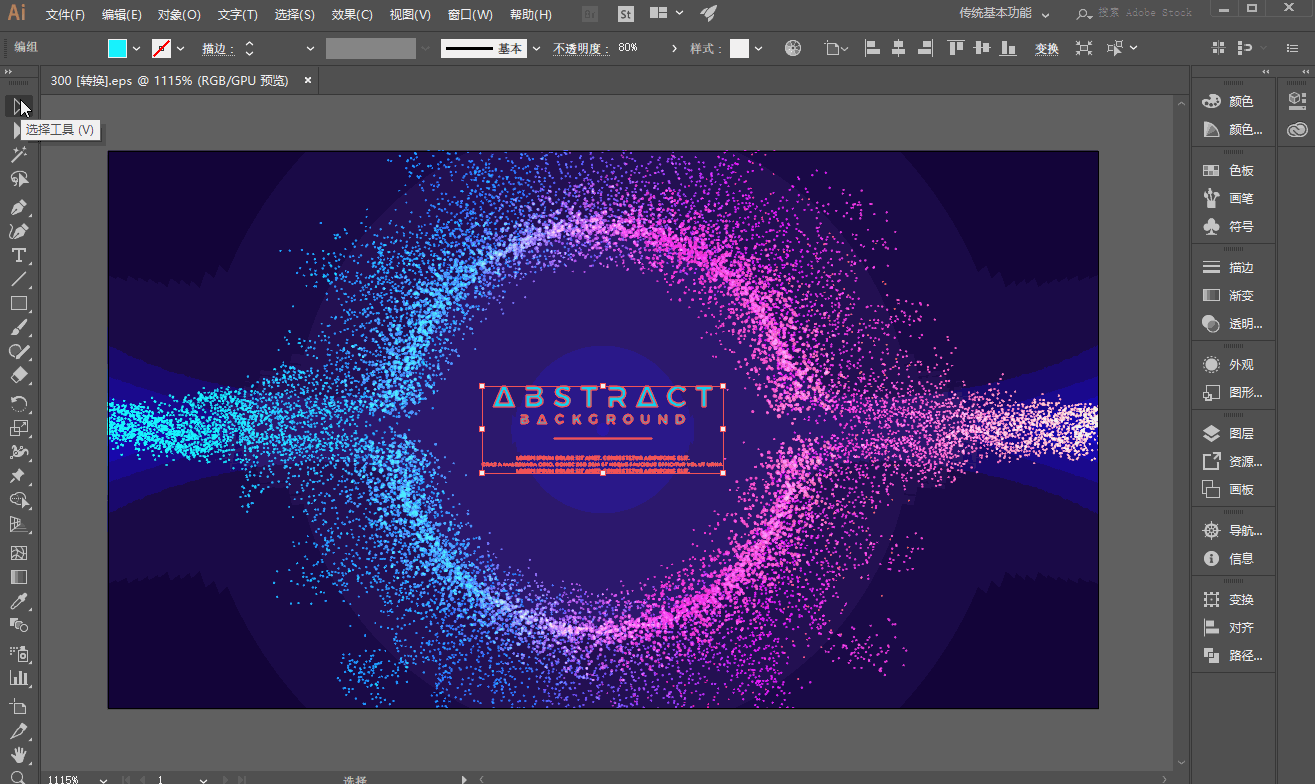
Task: Open the graphic style 样式 dropdown arrow
Action: coord(758,48)
